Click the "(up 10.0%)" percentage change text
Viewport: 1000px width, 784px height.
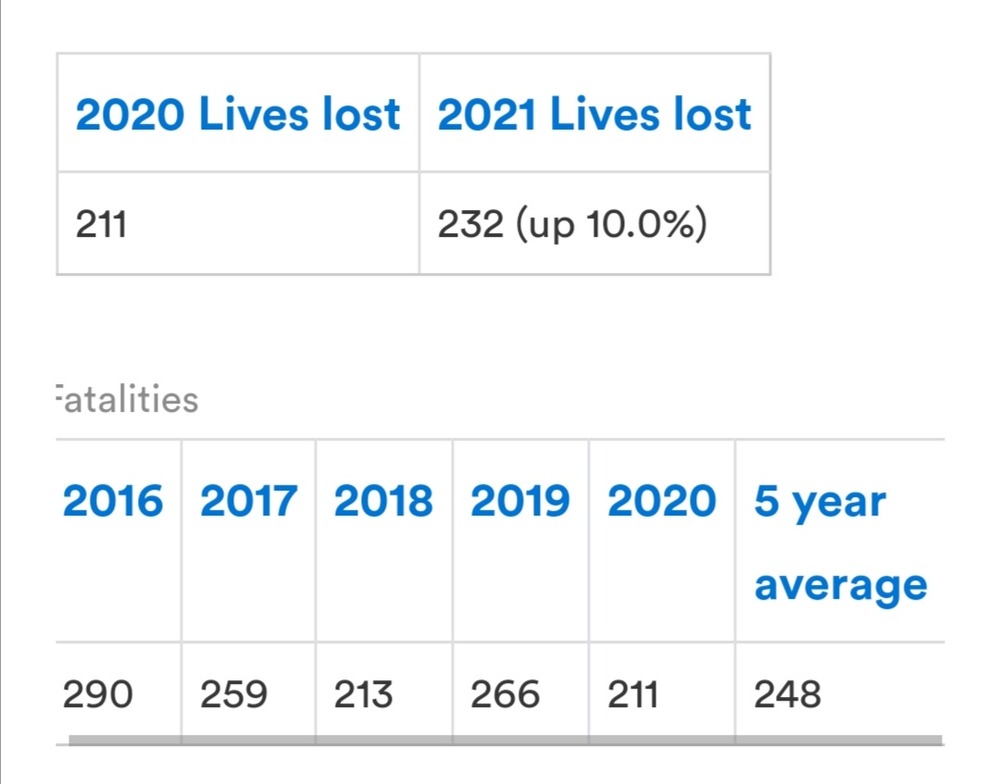(x=611, y=225)
